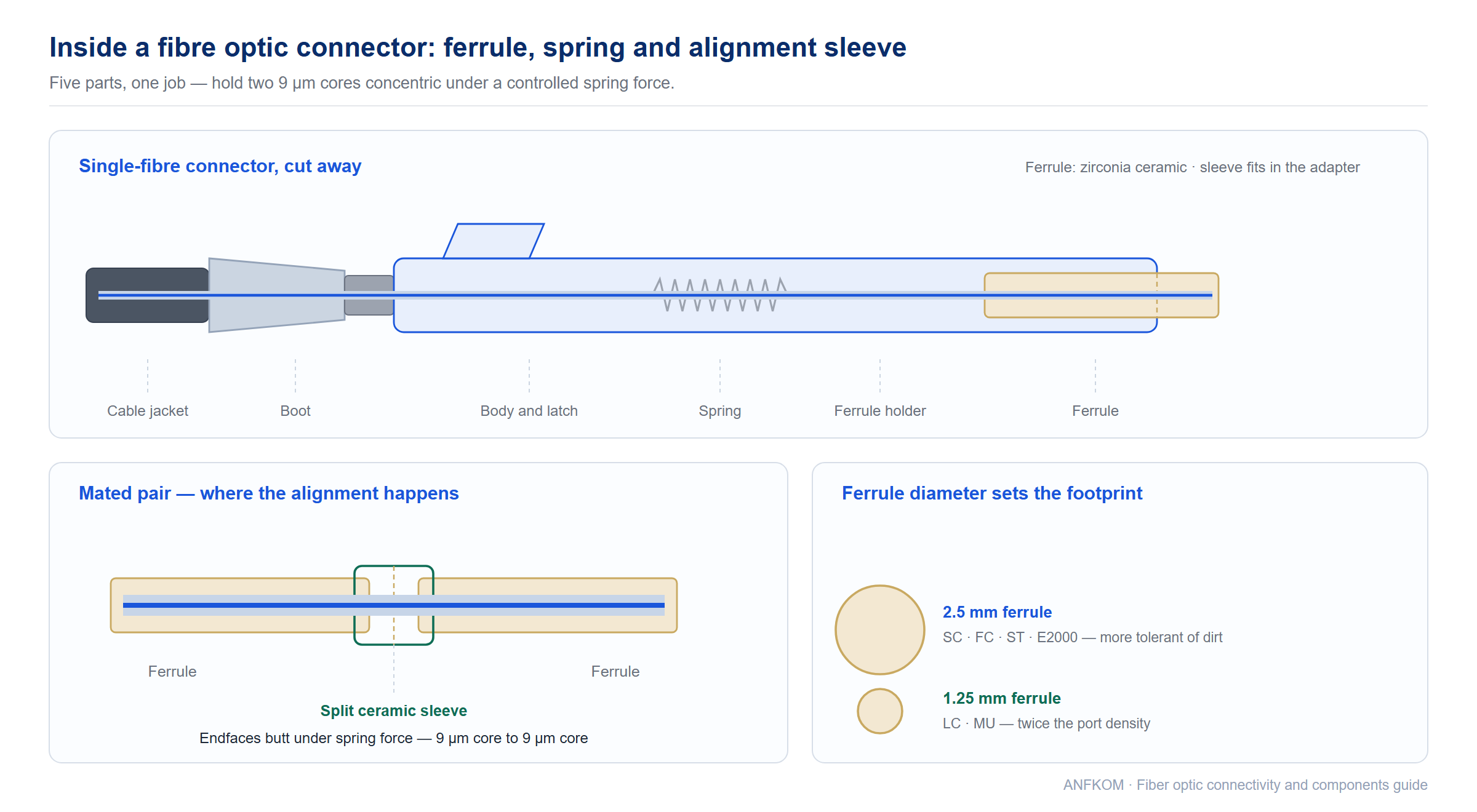Click the ANFKOM footer credit
Viewport: 1477px width, 812px height.
click(x=1246, y=785)
